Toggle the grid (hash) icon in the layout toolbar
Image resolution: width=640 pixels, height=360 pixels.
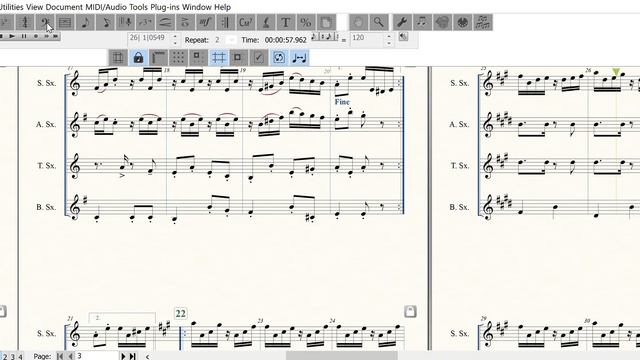point(218,58)
